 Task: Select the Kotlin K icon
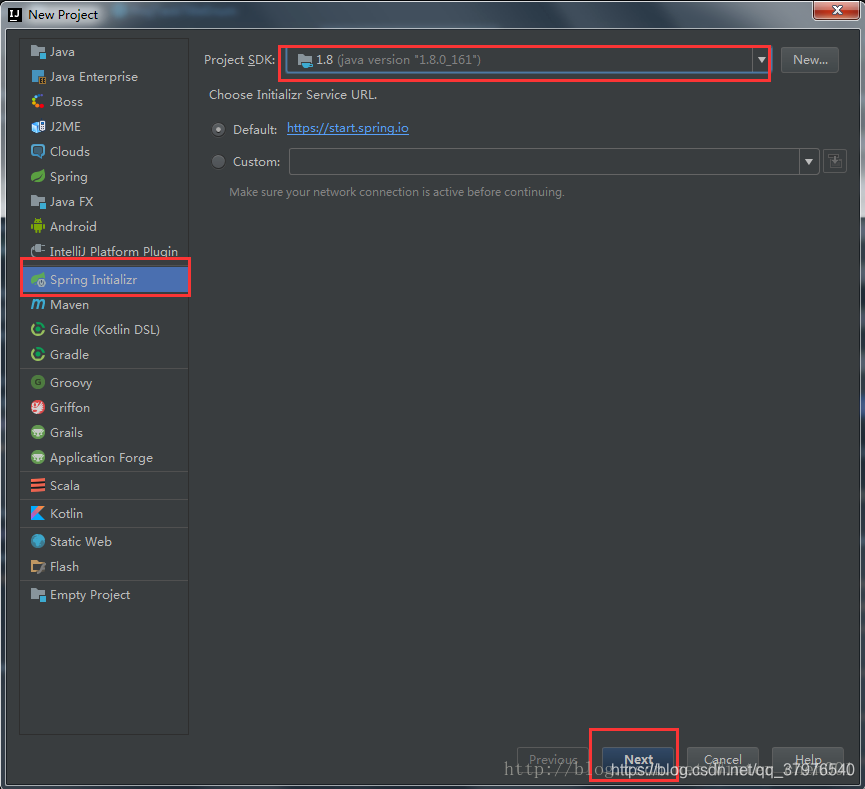click(38, 514)
